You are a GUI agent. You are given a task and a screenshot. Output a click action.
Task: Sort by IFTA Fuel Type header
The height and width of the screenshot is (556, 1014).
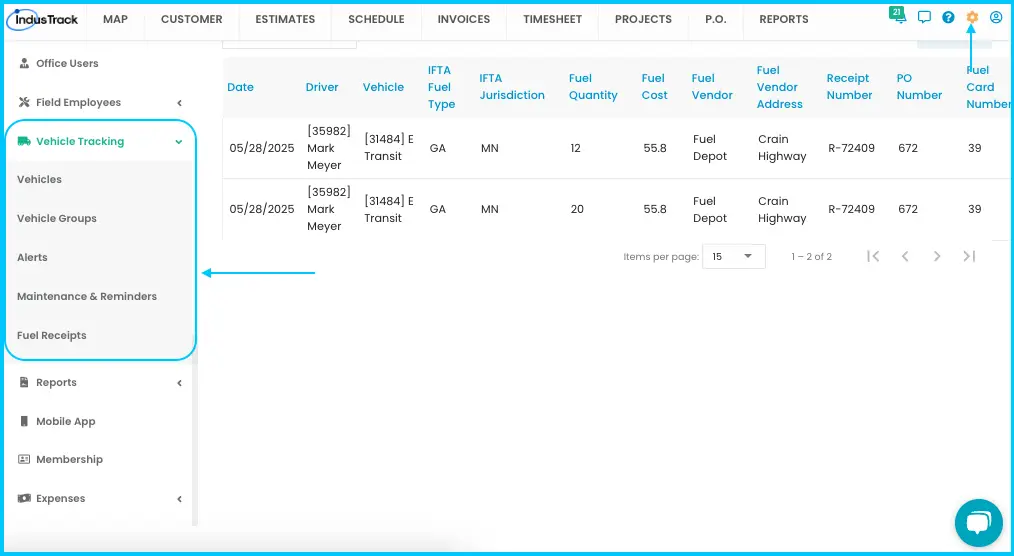pos(441,87)
